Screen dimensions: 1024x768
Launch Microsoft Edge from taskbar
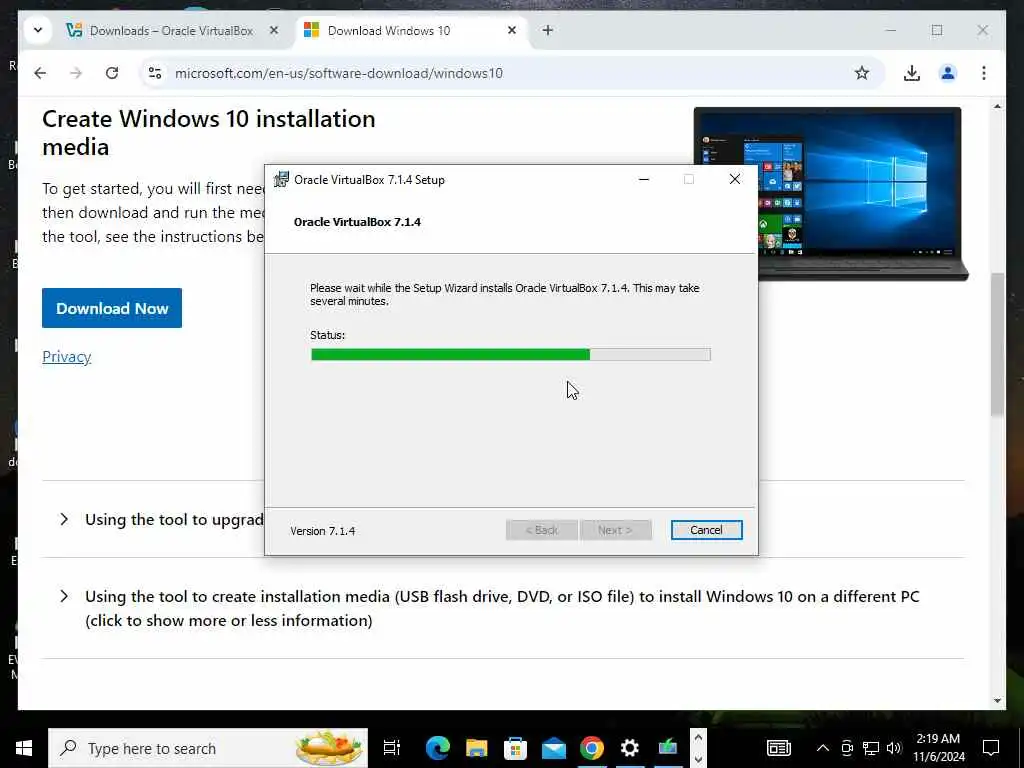[438, 748]
